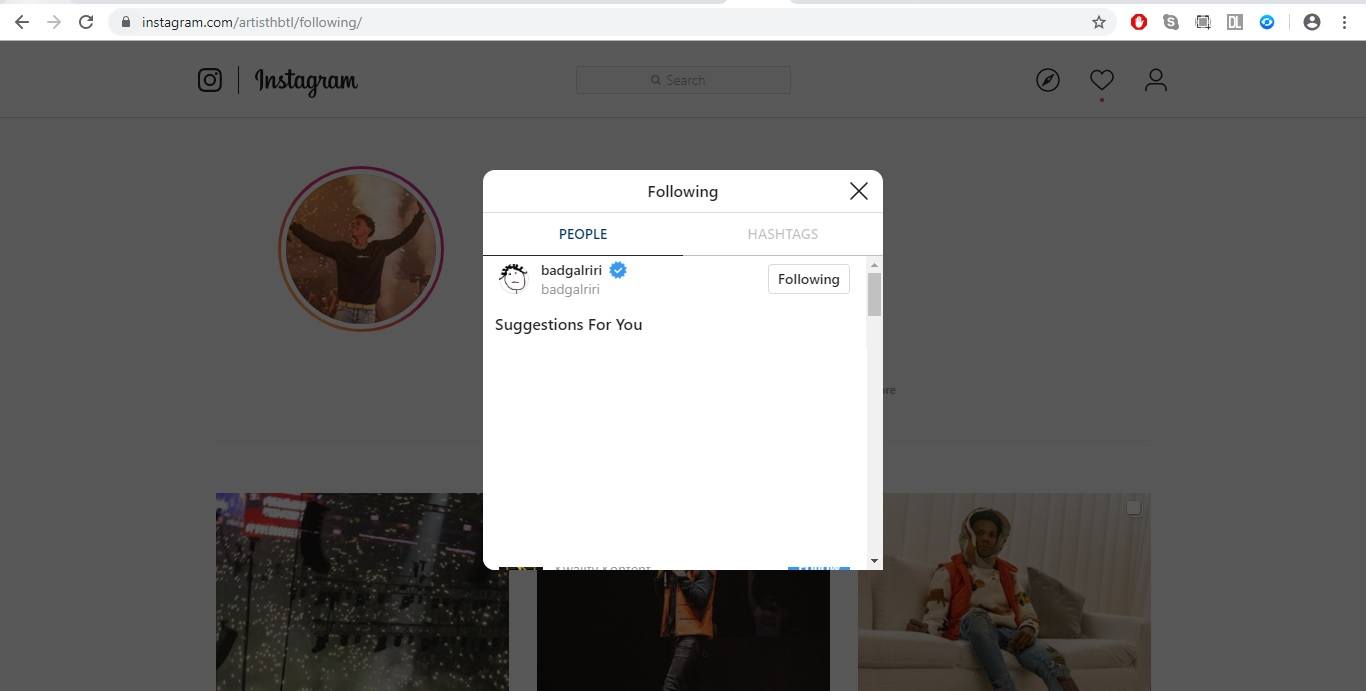The image size is (1366, 691).
Task: Open the Chrome three-dot menu
Action: point(1344,22)
